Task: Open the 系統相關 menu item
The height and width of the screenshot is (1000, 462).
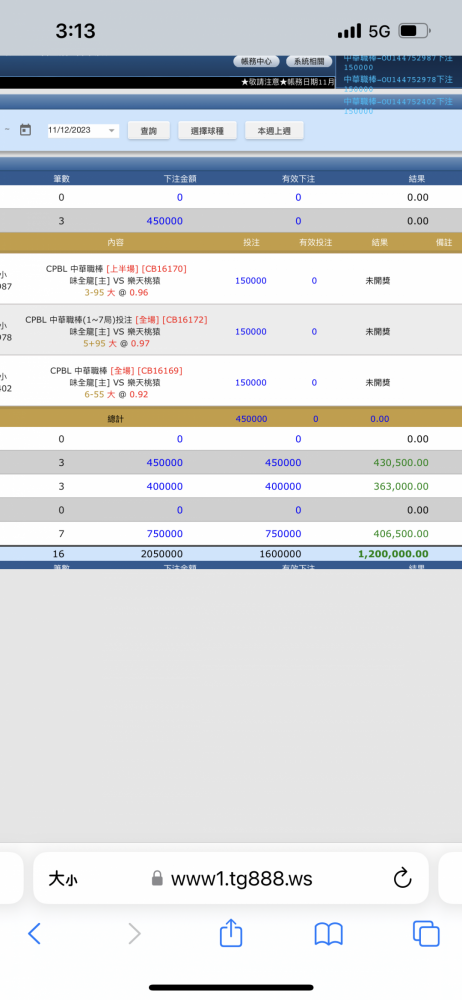Action: coord(309,62)
